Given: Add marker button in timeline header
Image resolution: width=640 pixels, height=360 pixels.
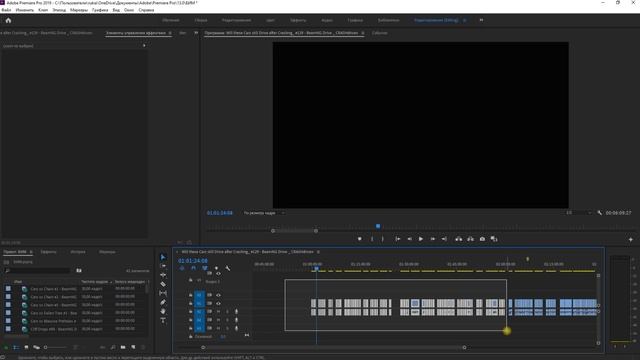Looking at the screenshot, I should click(x=216, y=268).
